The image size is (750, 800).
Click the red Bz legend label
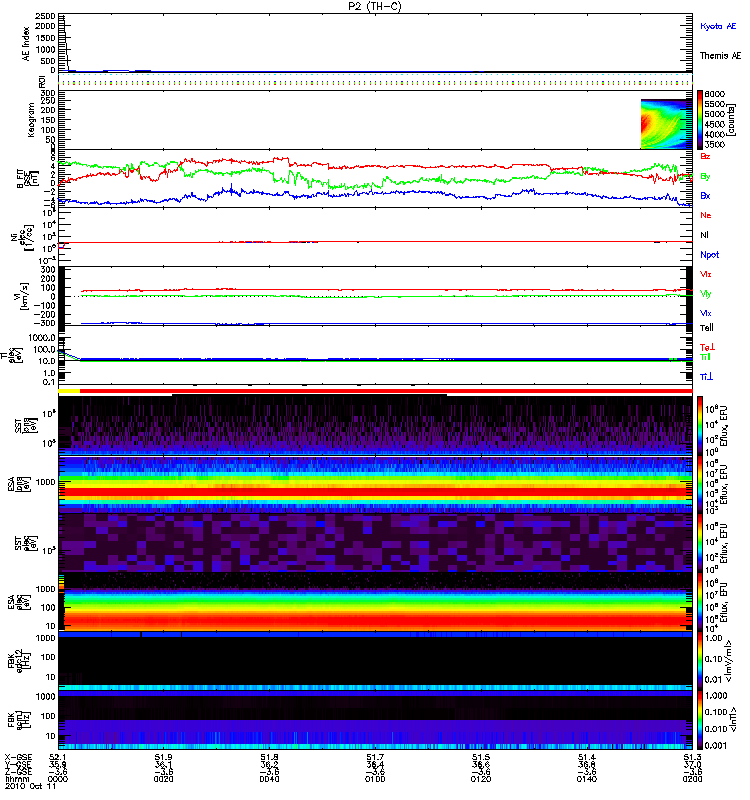click(705, 156)
